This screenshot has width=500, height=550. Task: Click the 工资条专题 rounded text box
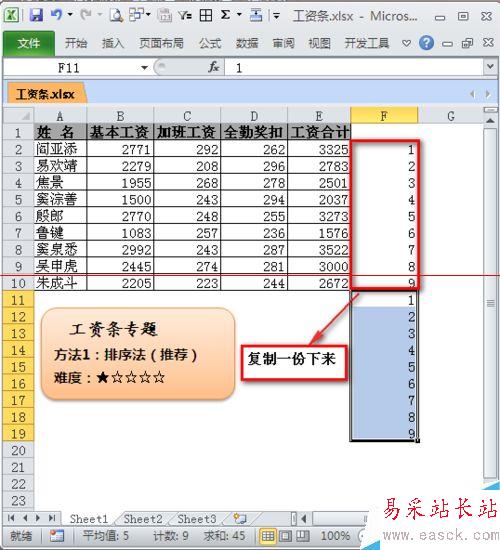click(x=138, y=354)
